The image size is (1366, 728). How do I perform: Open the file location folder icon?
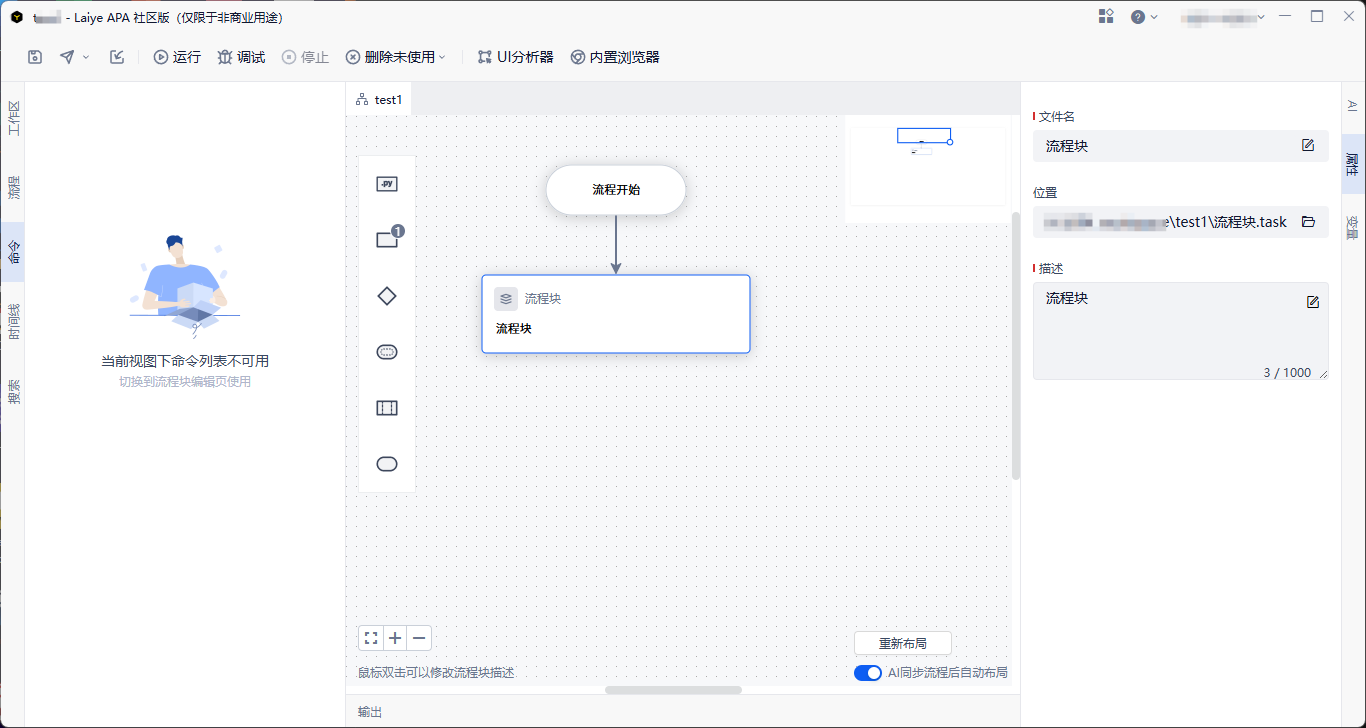[x=1308, y=222]
